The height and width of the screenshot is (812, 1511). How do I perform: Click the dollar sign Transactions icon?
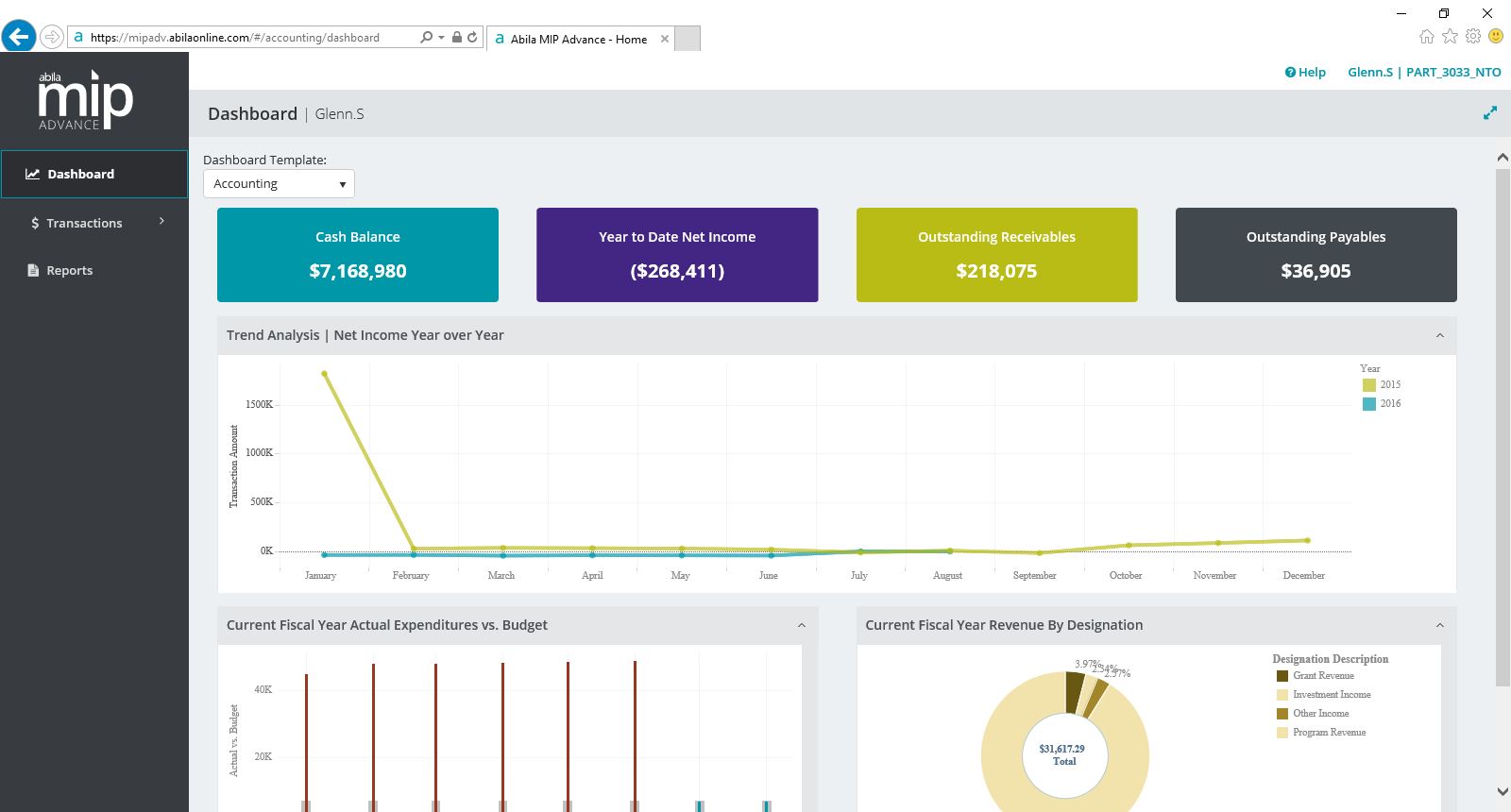[x=35, y=223]
